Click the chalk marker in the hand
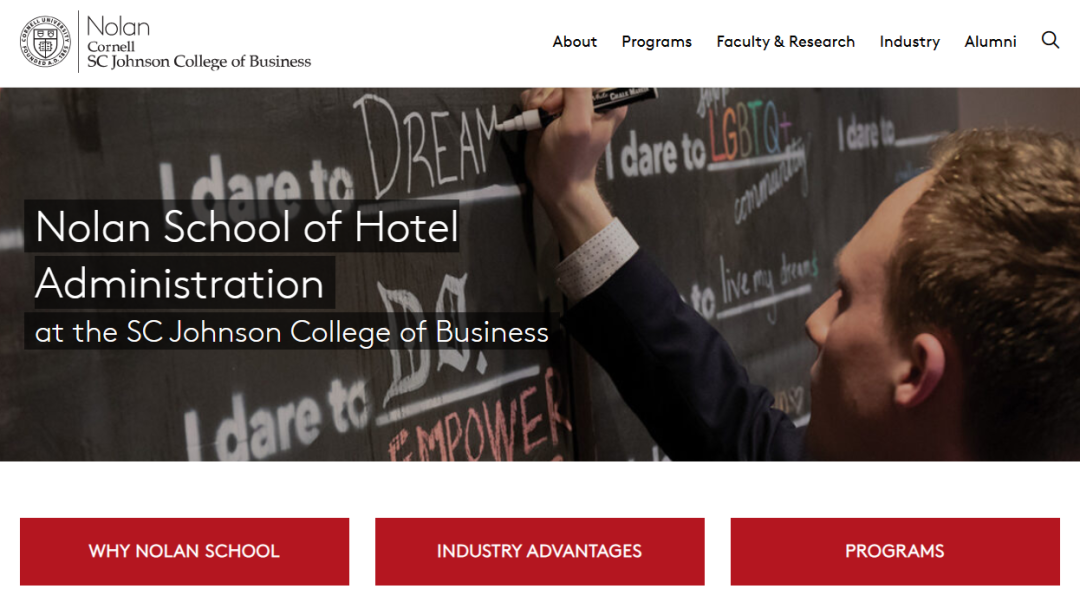Screen dimensions: 1080x602 [577, 109]
